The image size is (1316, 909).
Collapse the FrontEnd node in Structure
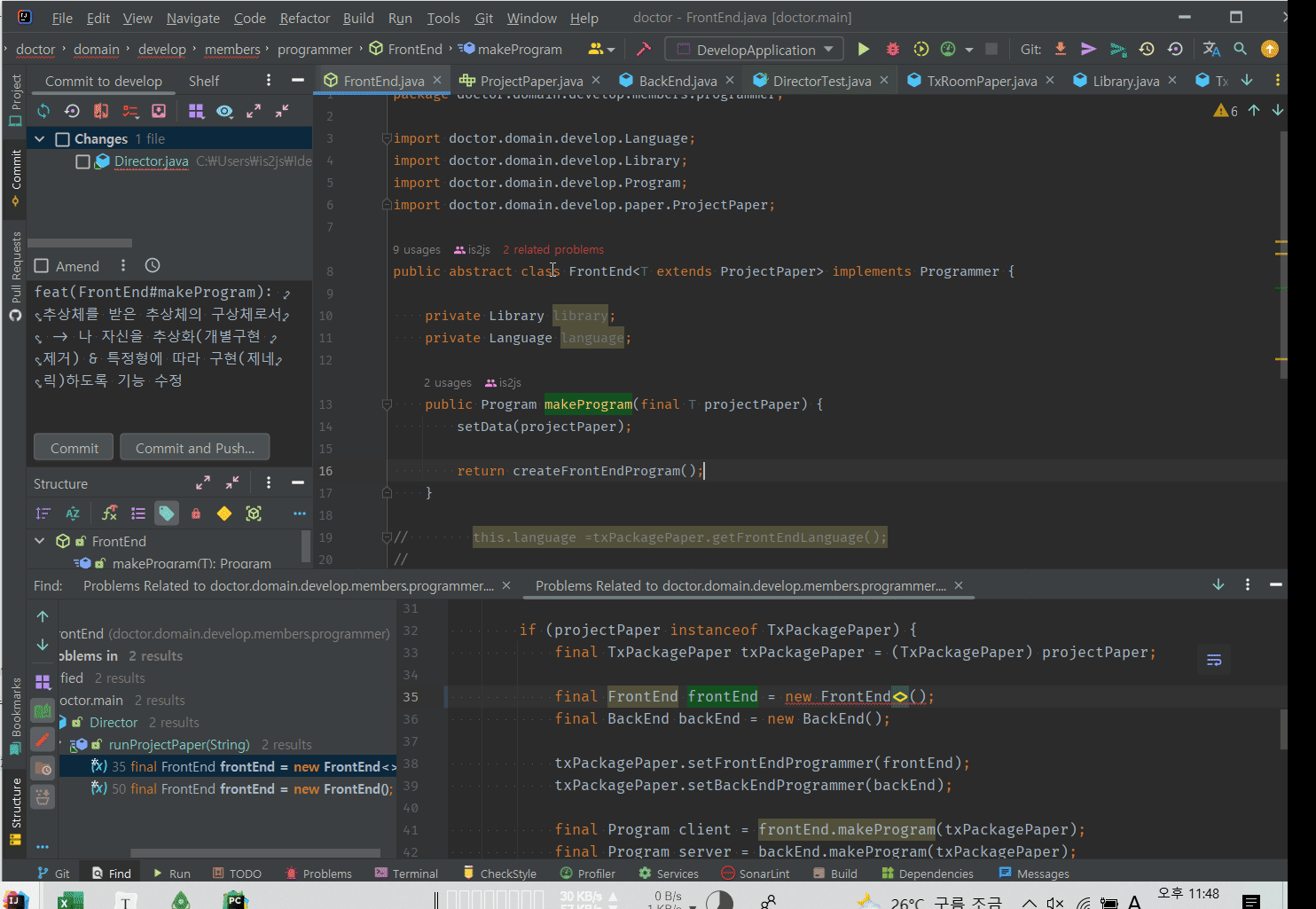click(40, 541)
